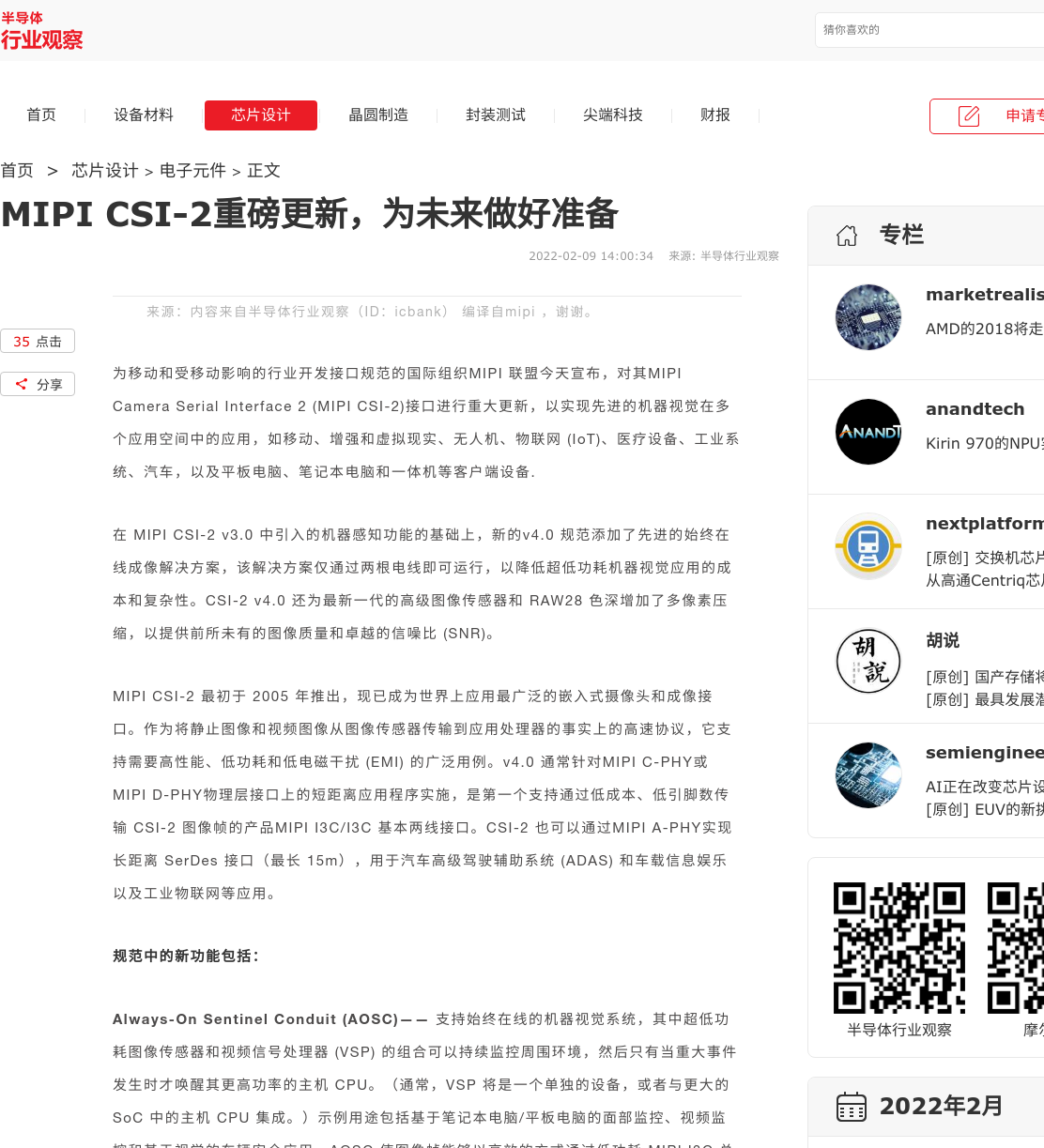Go to 首页 navigation tab

[x=41, y=115]
